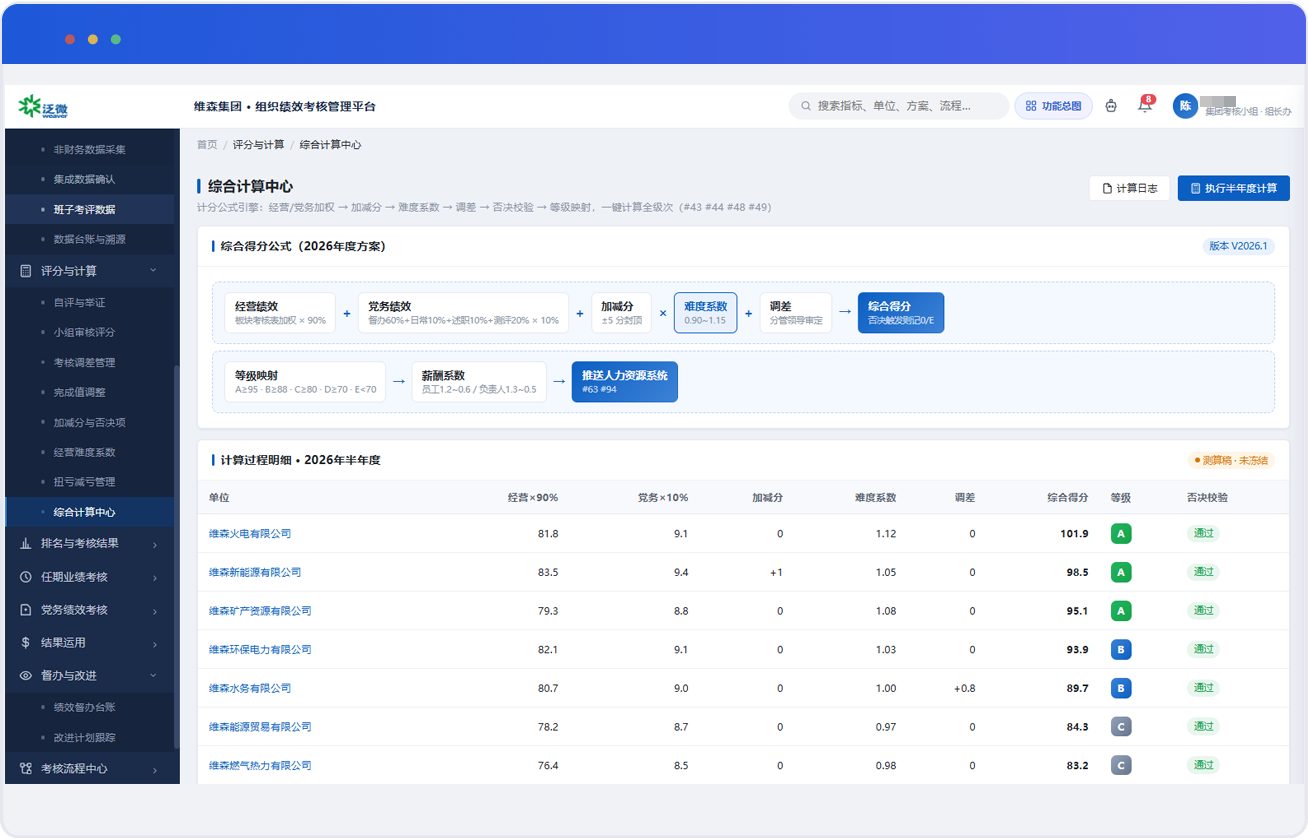Click the dollar icon beside 结果运用
1308x838 pixels.
point(26,643)
